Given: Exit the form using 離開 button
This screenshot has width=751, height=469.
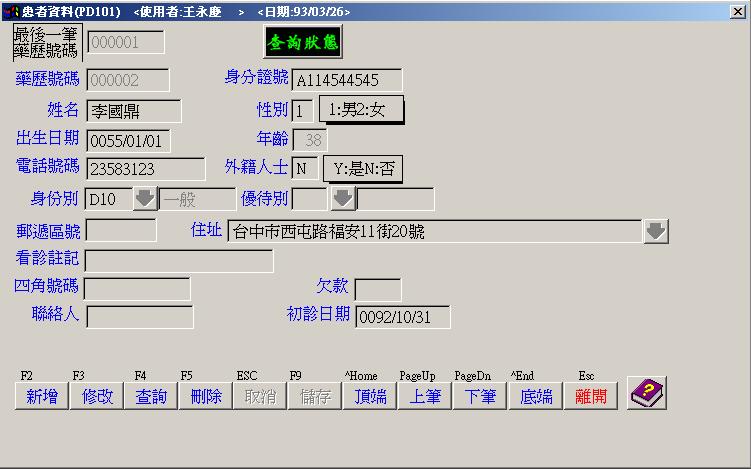Looking at the screenshot, I should pyautogui.click(x=591, y=396).
